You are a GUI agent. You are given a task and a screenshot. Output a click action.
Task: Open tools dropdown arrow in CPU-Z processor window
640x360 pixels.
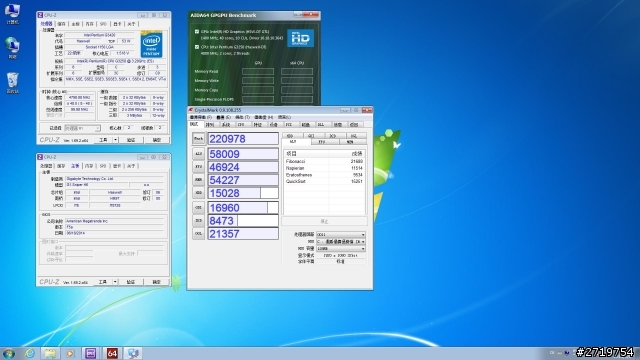116,140
